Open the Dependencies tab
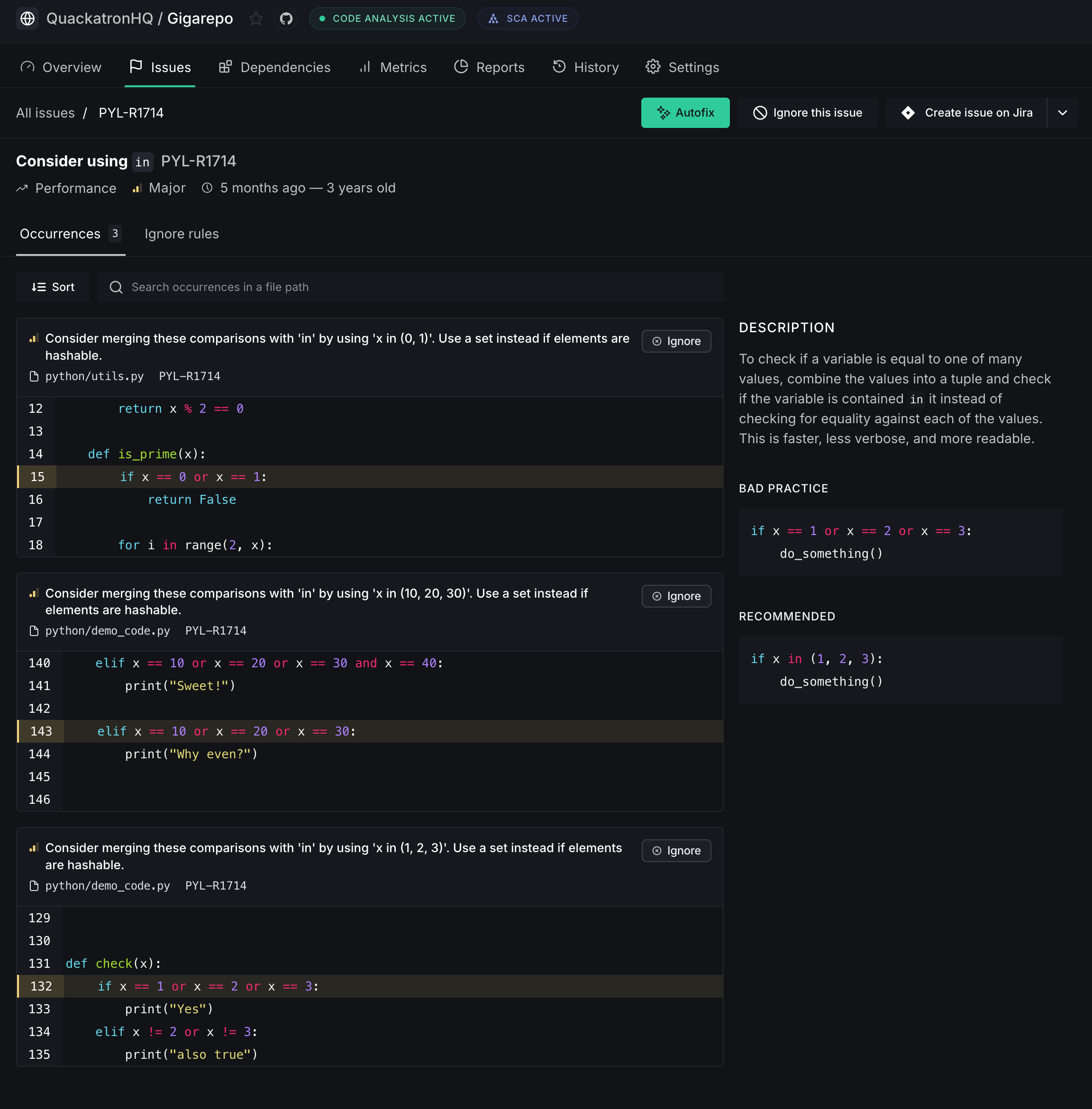 point(274,68)
